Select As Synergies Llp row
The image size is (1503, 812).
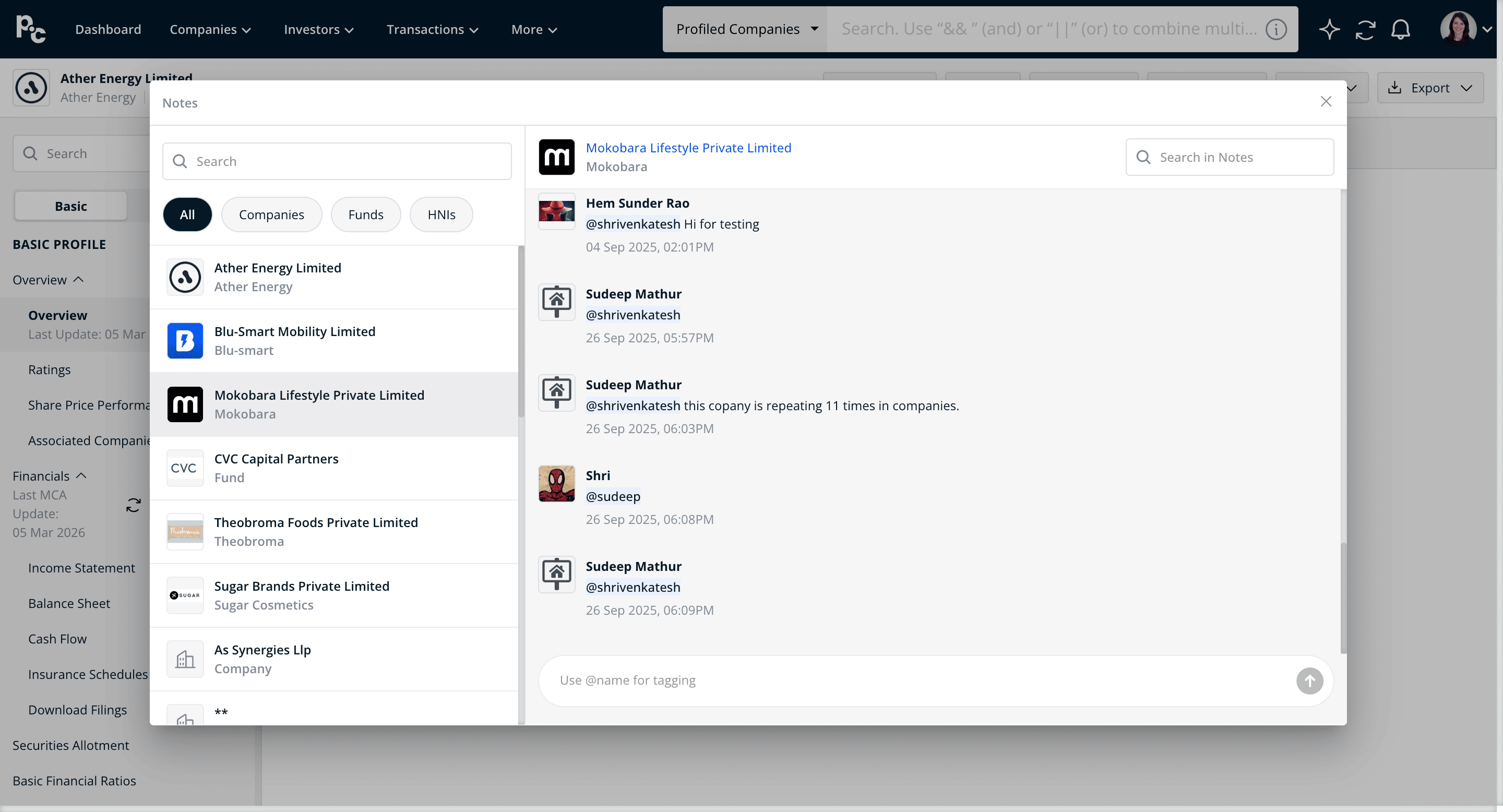point(334,659)
